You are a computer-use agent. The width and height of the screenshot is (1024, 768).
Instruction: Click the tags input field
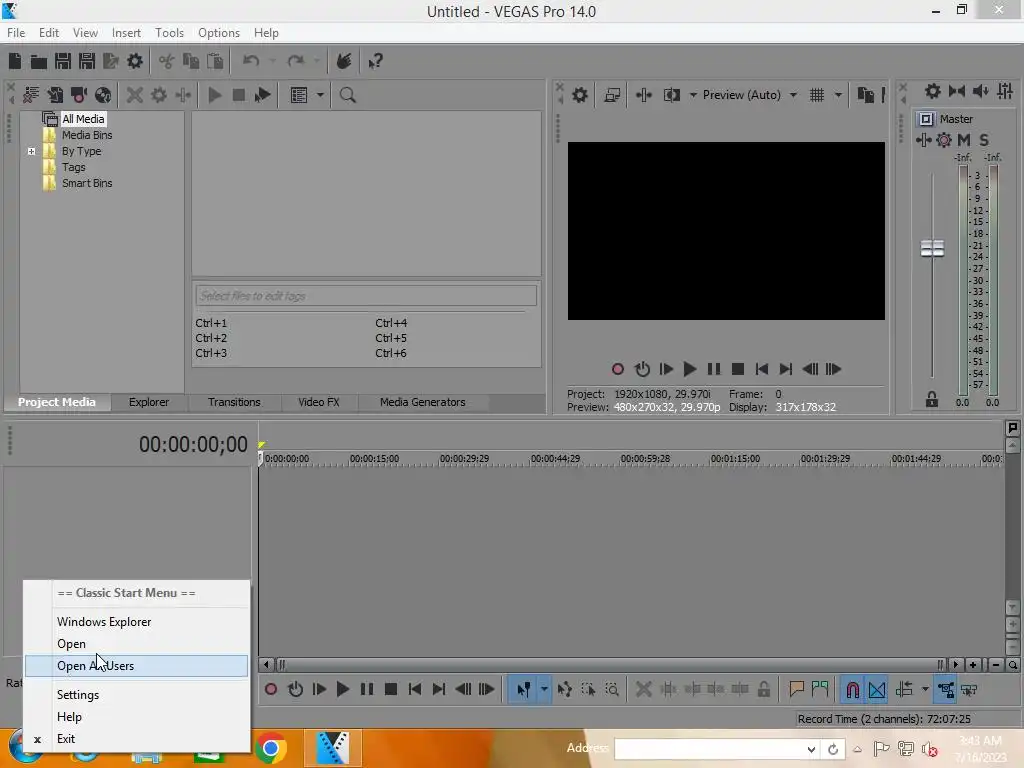click(366, 296)
